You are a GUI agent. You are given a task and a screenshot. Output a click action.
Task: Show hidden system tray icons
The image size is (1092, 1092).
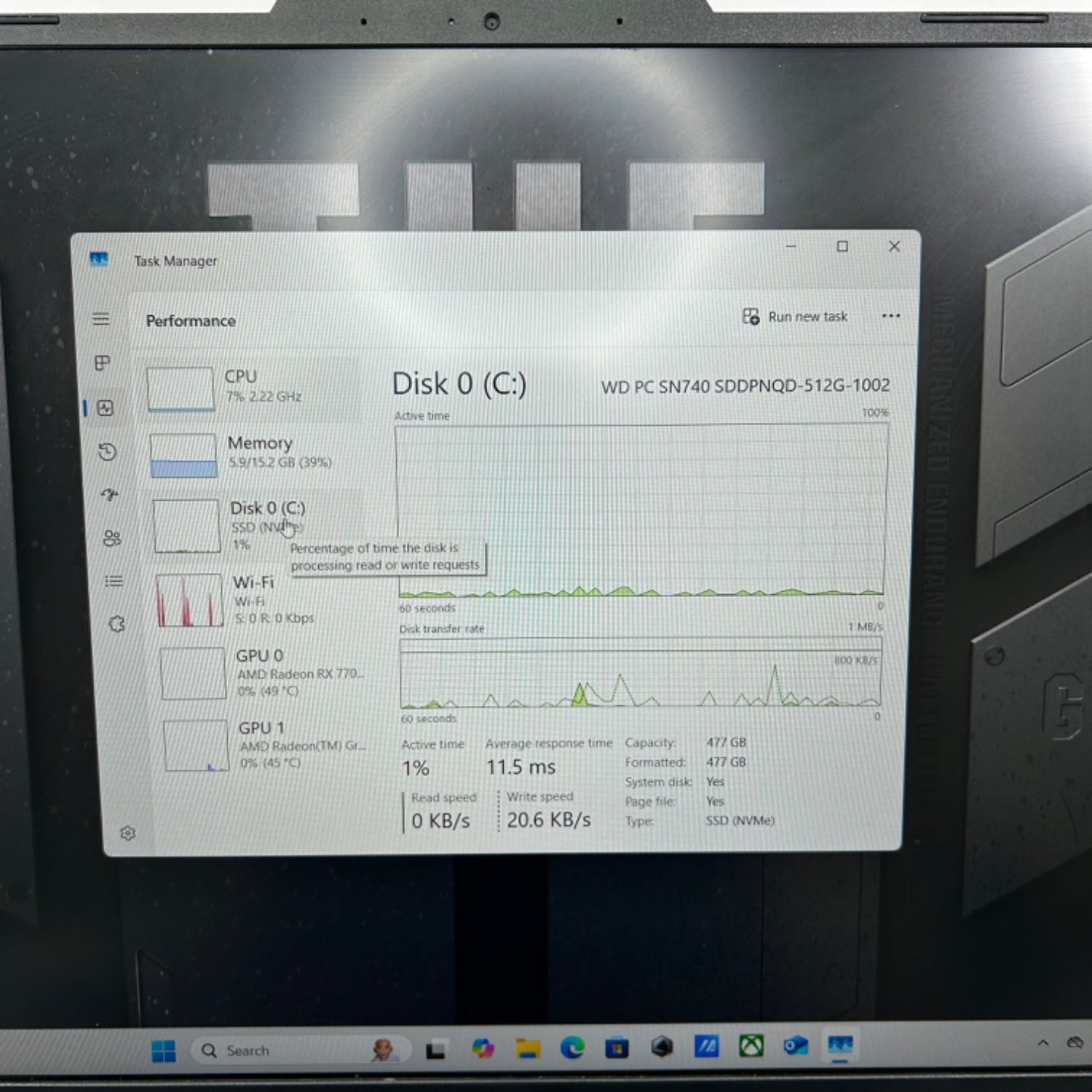coord(1042,1043)
